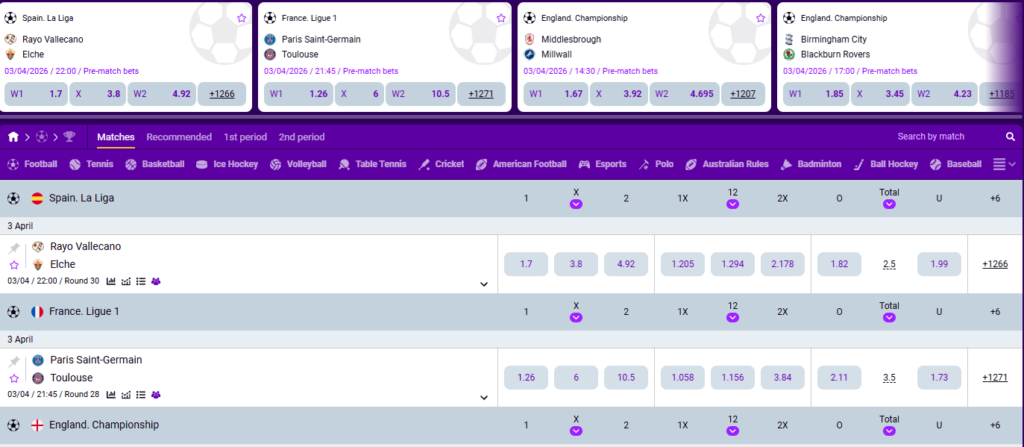Select Table Tennis in the sports bar
1024x447 pixels.
click(x=372, y=164)
